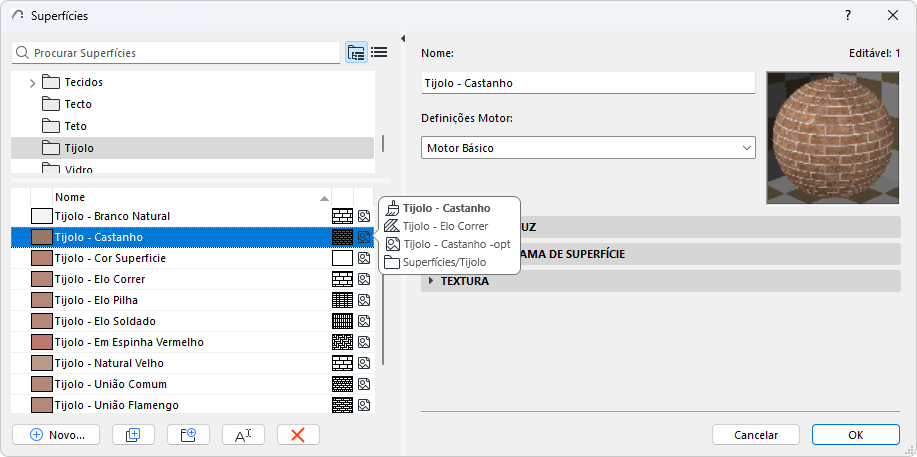This screenshot has width=917, height=457.
Task: Expand the Tecidos folder
Action: 33,83
